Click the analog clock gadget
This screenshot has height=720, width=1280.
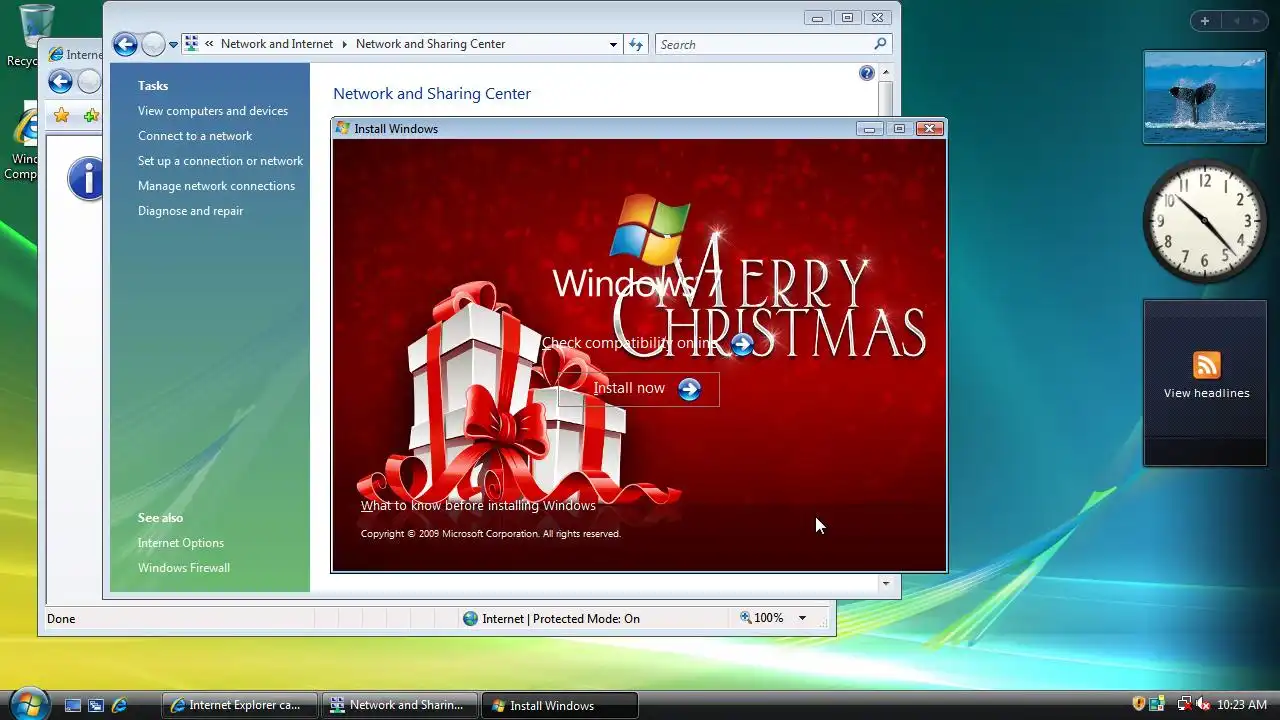(1205, 221)
